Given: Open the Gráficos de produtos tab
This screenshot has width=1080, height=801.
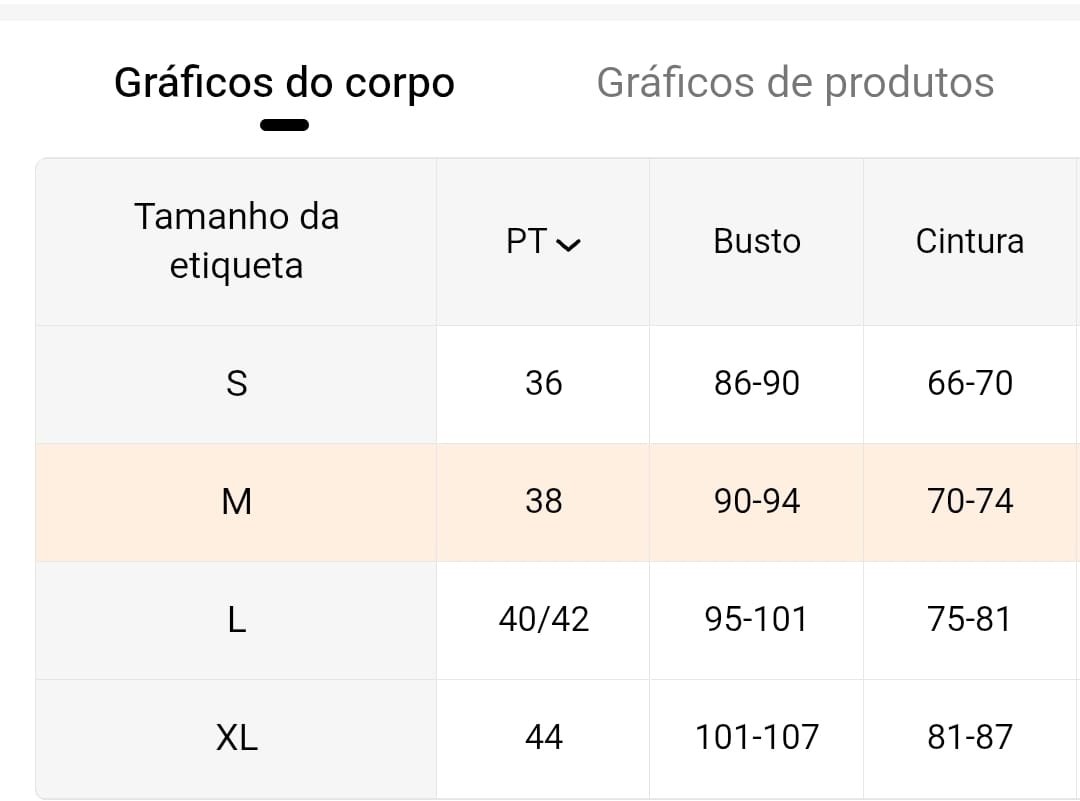Looking at the screenshot, I should click(x=795, y=83).
